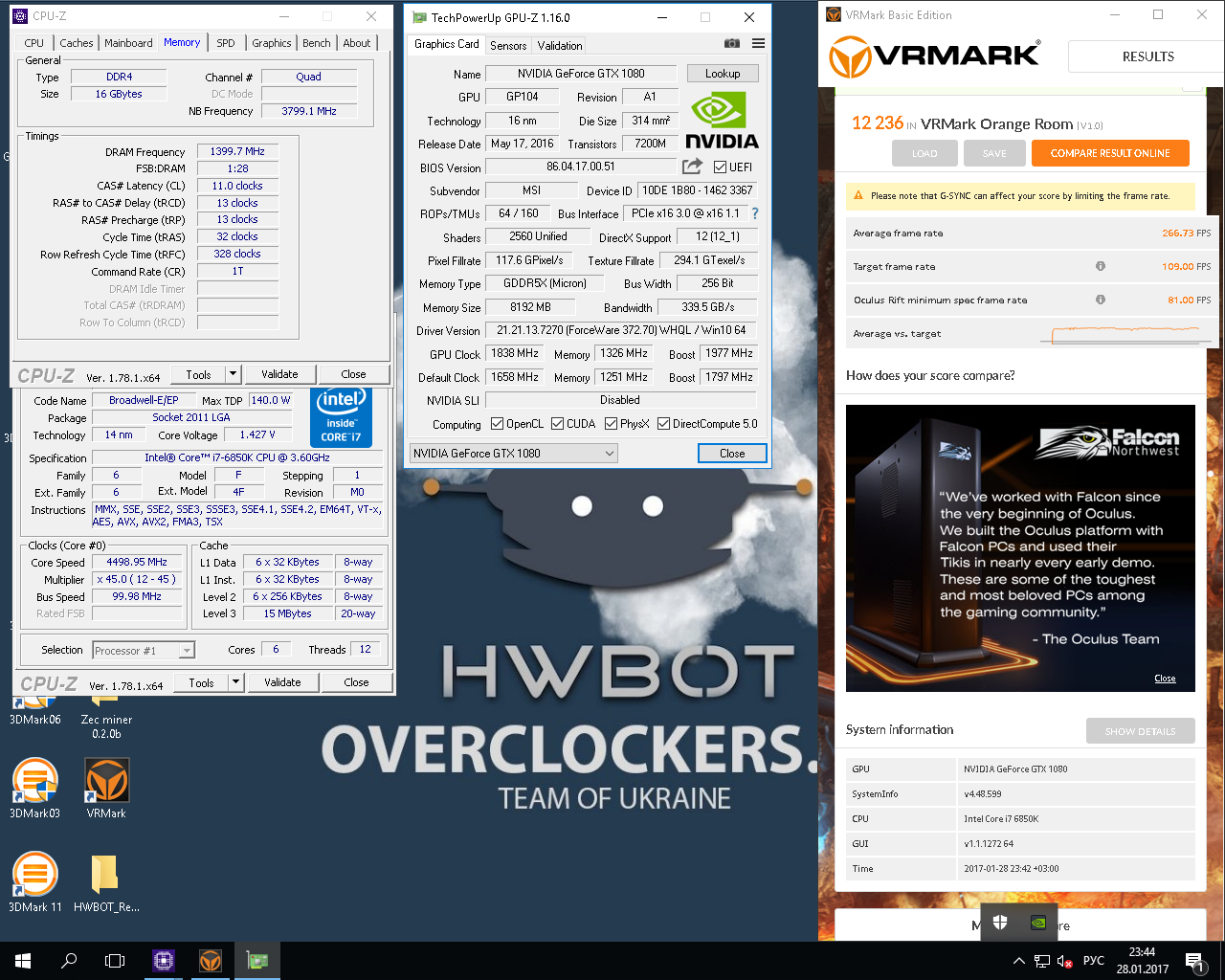The height and width of the screenshot is (980, 1225).
Task: Click the Lookup button in GPU-Z
Action: point(723,74)
